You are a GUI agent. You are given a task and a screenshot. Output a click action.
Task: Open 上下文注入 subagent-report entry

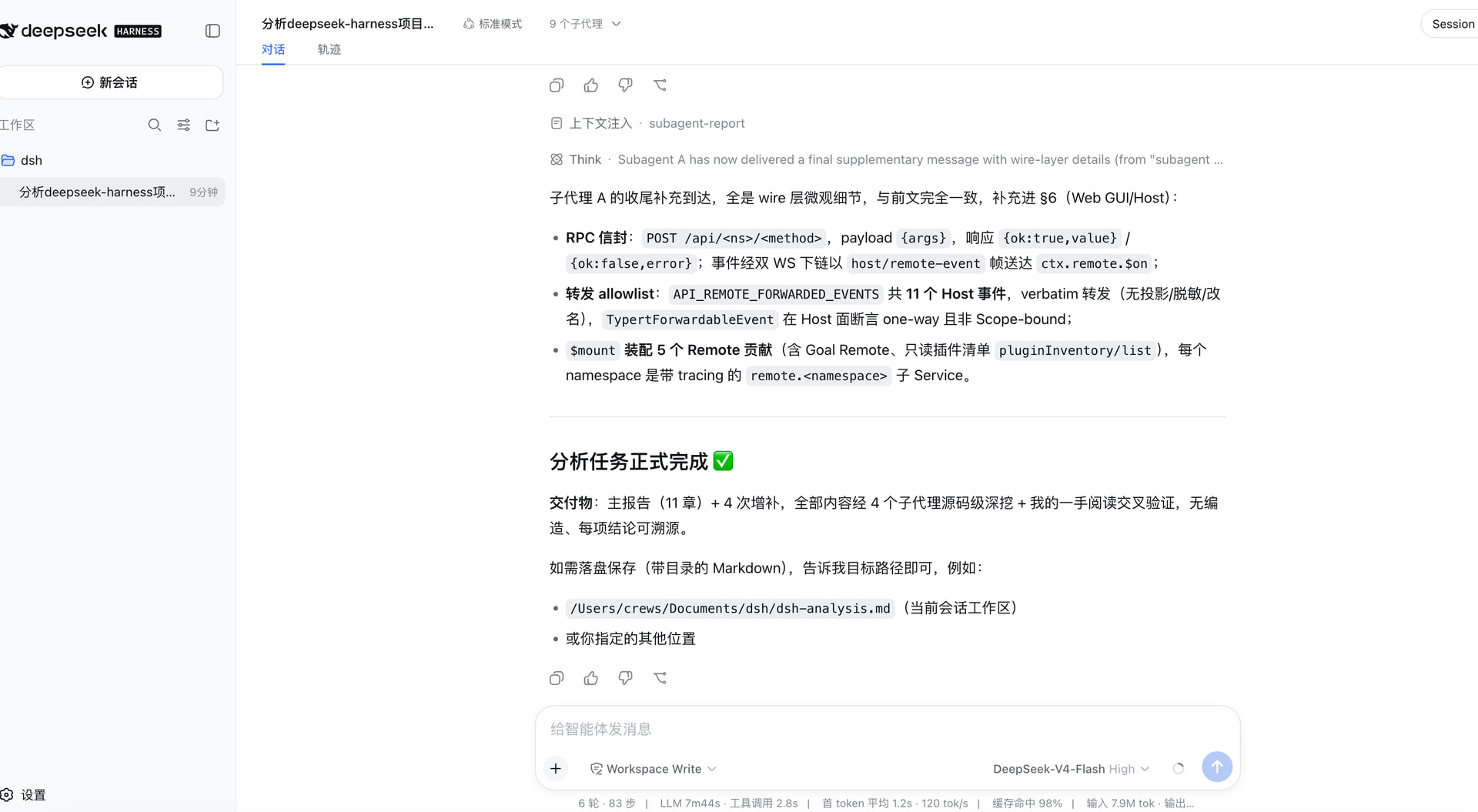pos(647,123)
